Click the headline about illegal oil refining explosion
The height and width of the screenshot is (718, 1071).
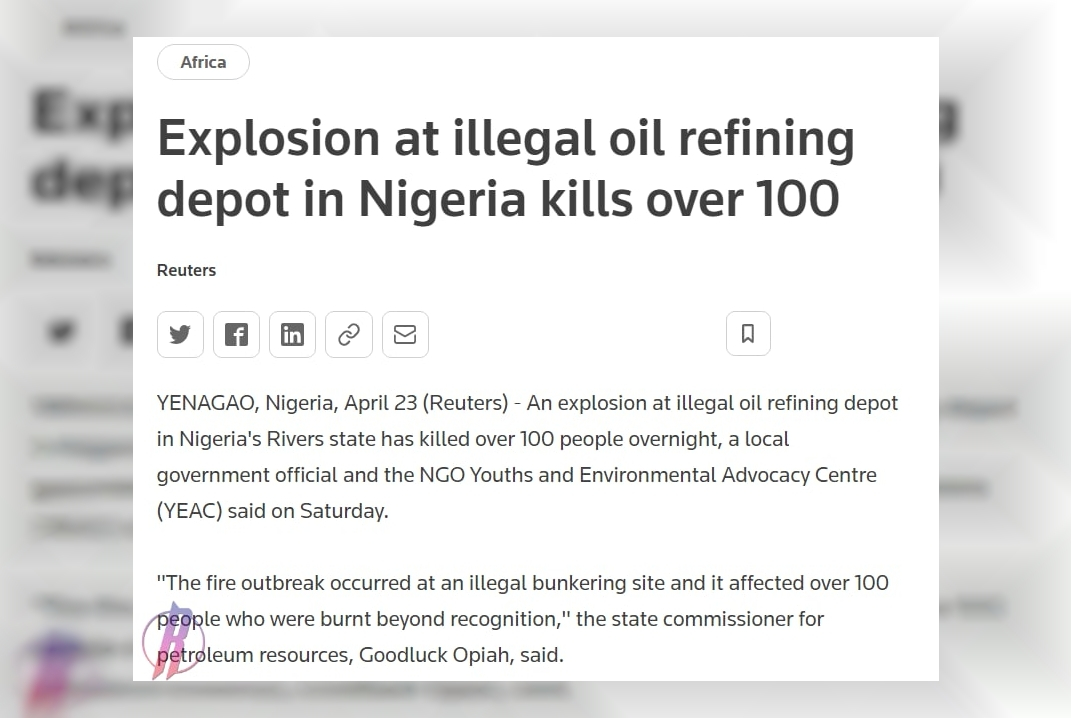coord(505,168)
